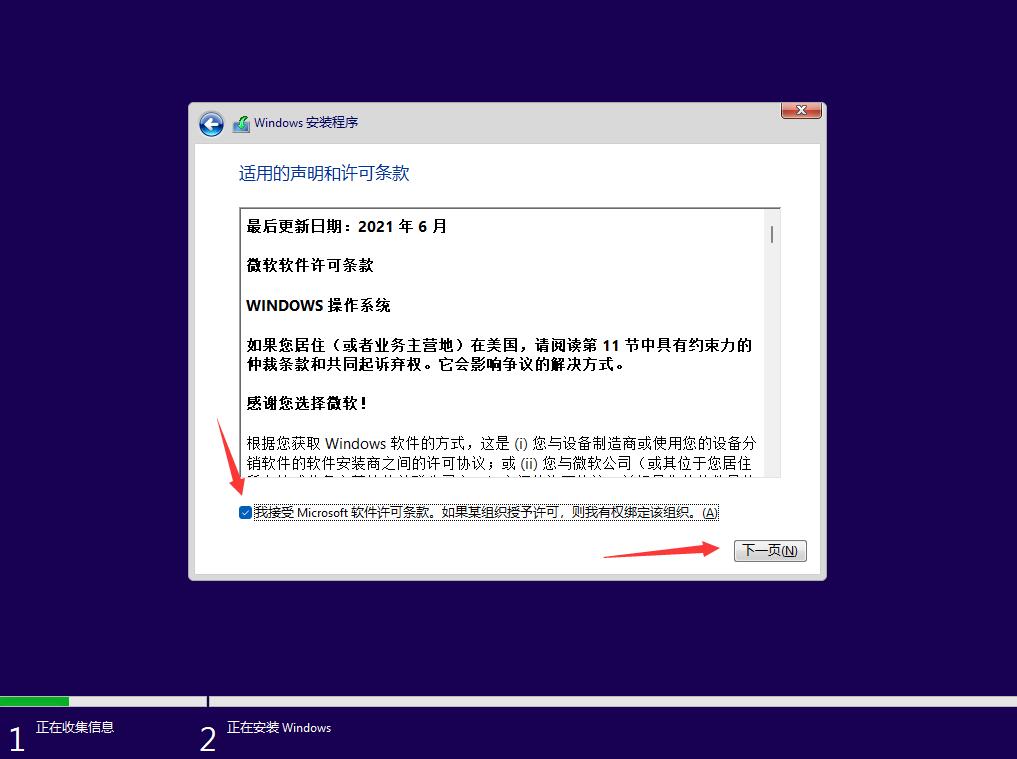1017x759 pixels.
Task: Click the 微软软件许可条款 bold line
Action: click(310, 265)
